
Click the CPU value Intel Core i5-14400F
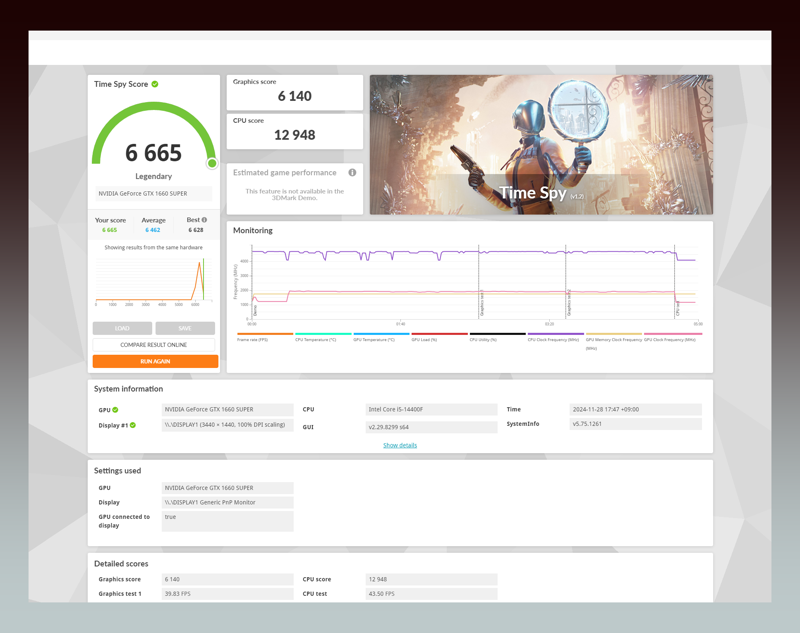click(431, 410)
